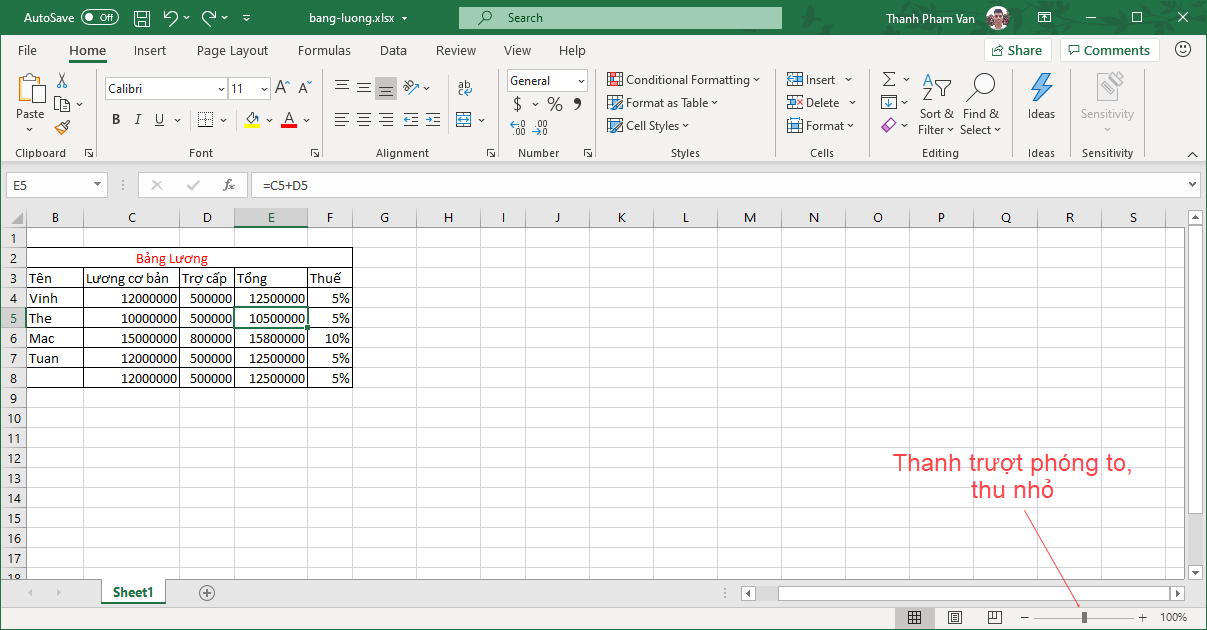
Task: Apply Center horizontal alignment
Action: click(x=364, y=120)
